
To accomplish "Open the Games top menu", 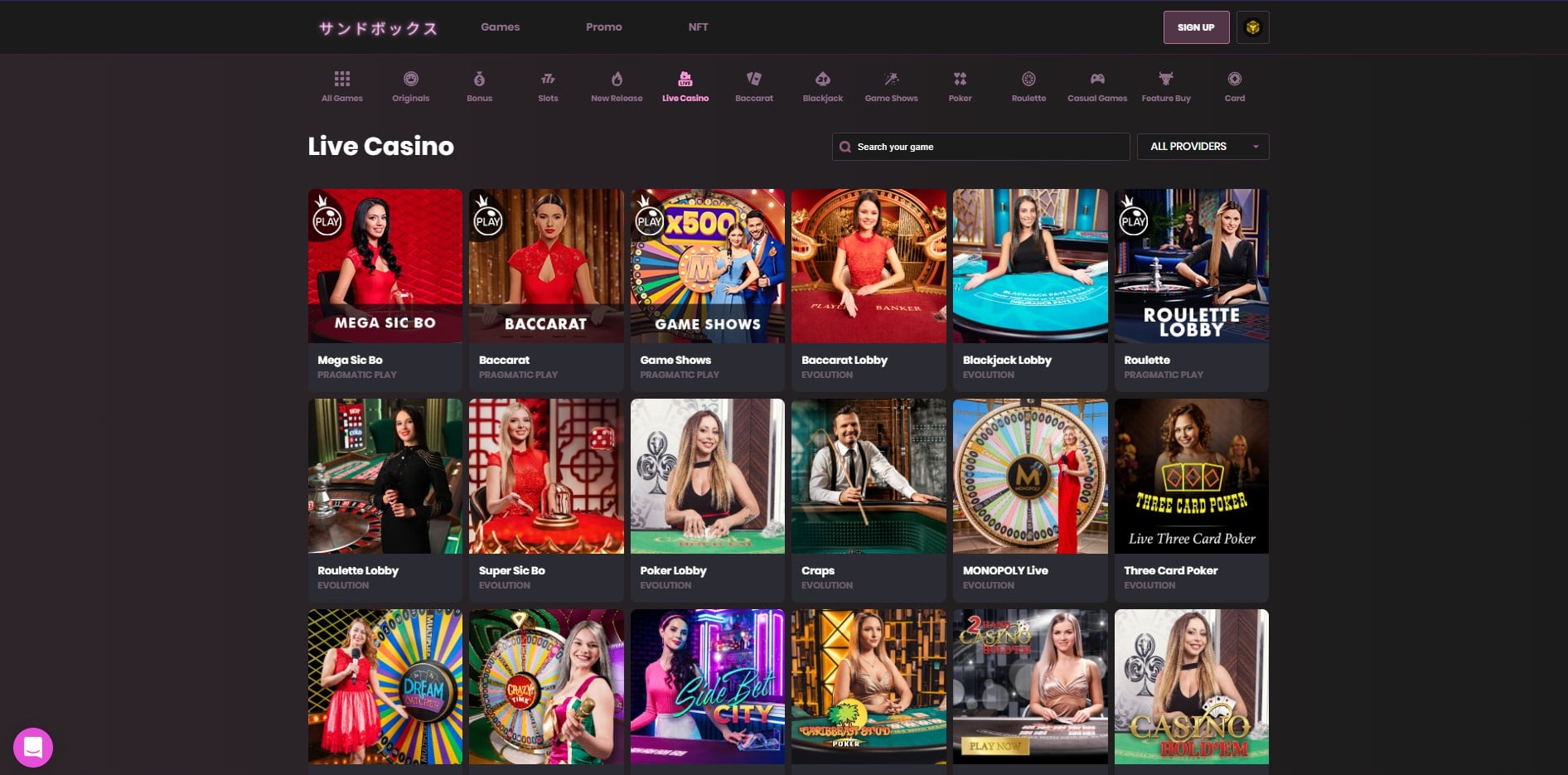I will click(x=500, y=27).
